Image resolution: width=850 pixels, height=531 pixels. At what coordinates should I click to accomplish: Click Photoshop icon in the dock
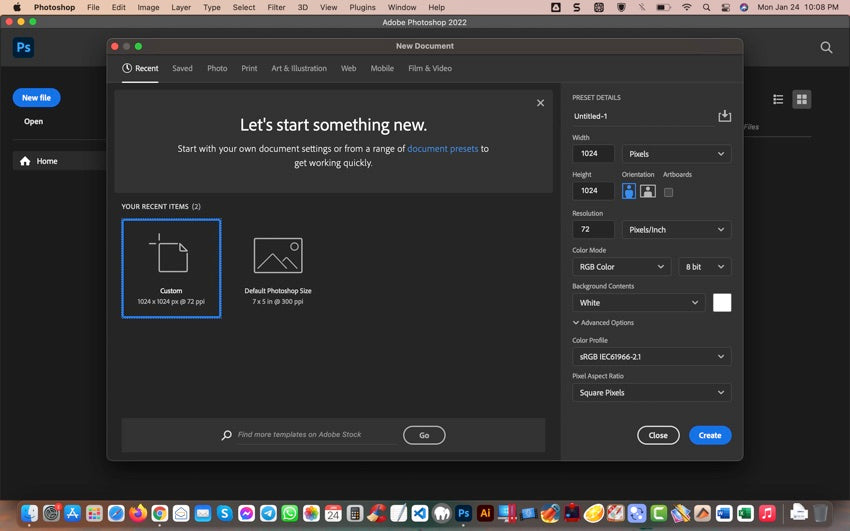[463, 513]
